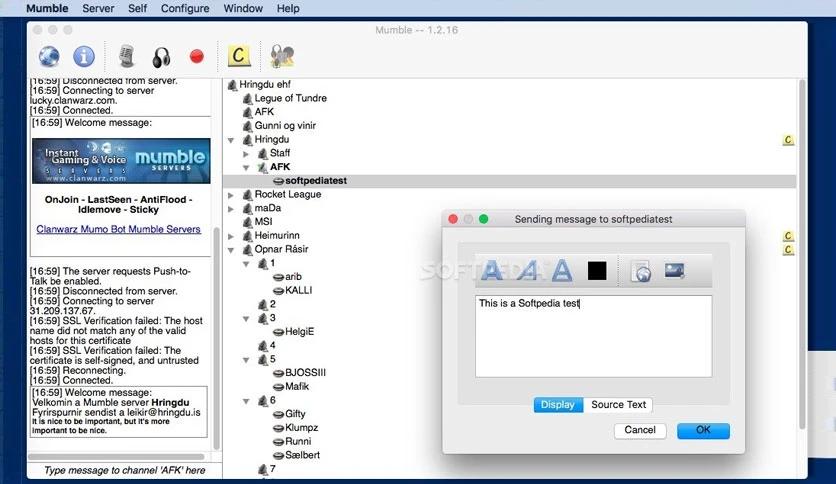The height and width of the screenshot is (484, 836).
Task: Select the Legue of Tundre channel
Action: (x=291, y=98)
